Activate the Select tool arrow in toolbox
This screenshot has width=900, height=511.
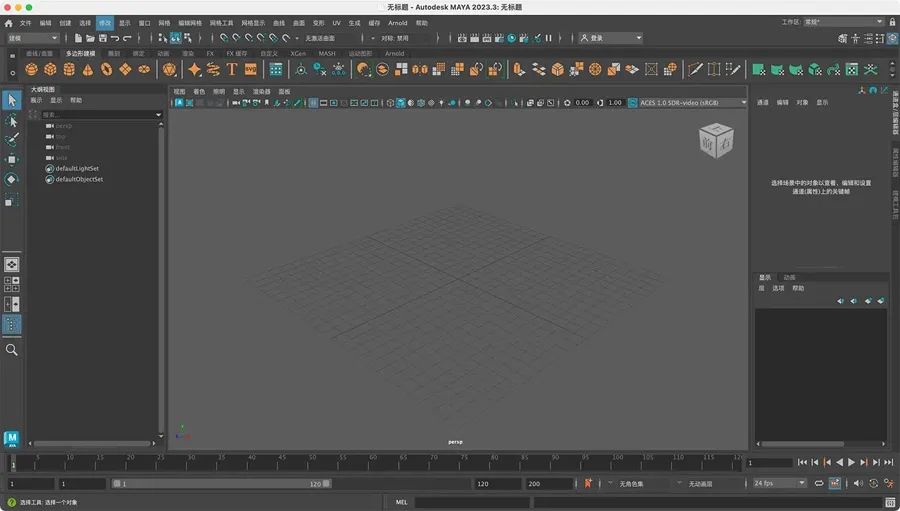click(x=11, y=100)
